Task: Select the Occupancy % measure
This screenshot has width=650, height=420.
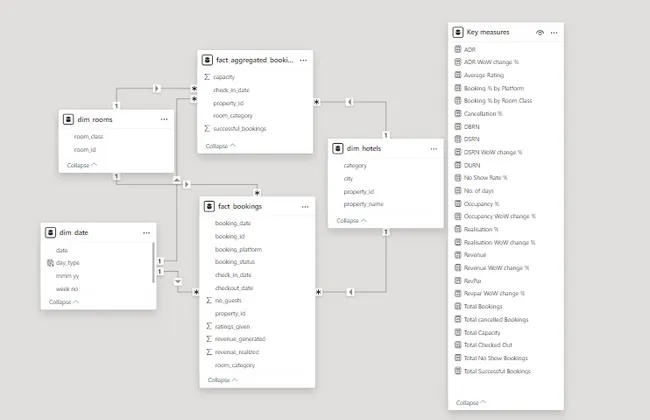Action: point(481,203)
